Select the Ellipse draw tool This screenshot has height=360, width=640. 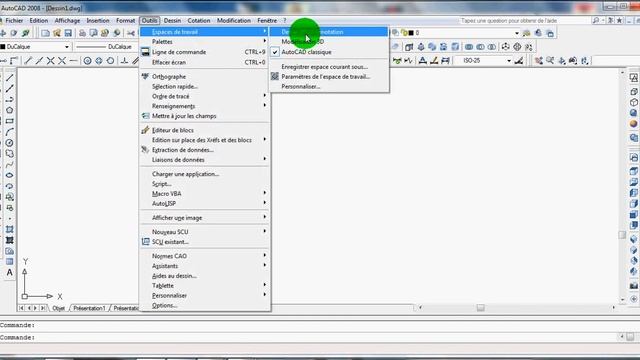tap(9, 176)
